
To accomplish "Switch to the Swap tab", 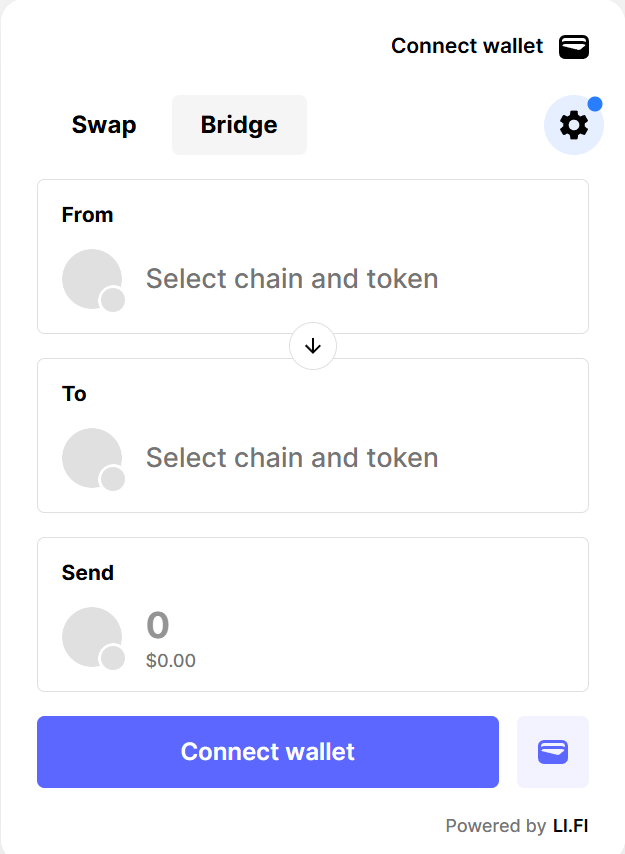I will click(103, 124).
